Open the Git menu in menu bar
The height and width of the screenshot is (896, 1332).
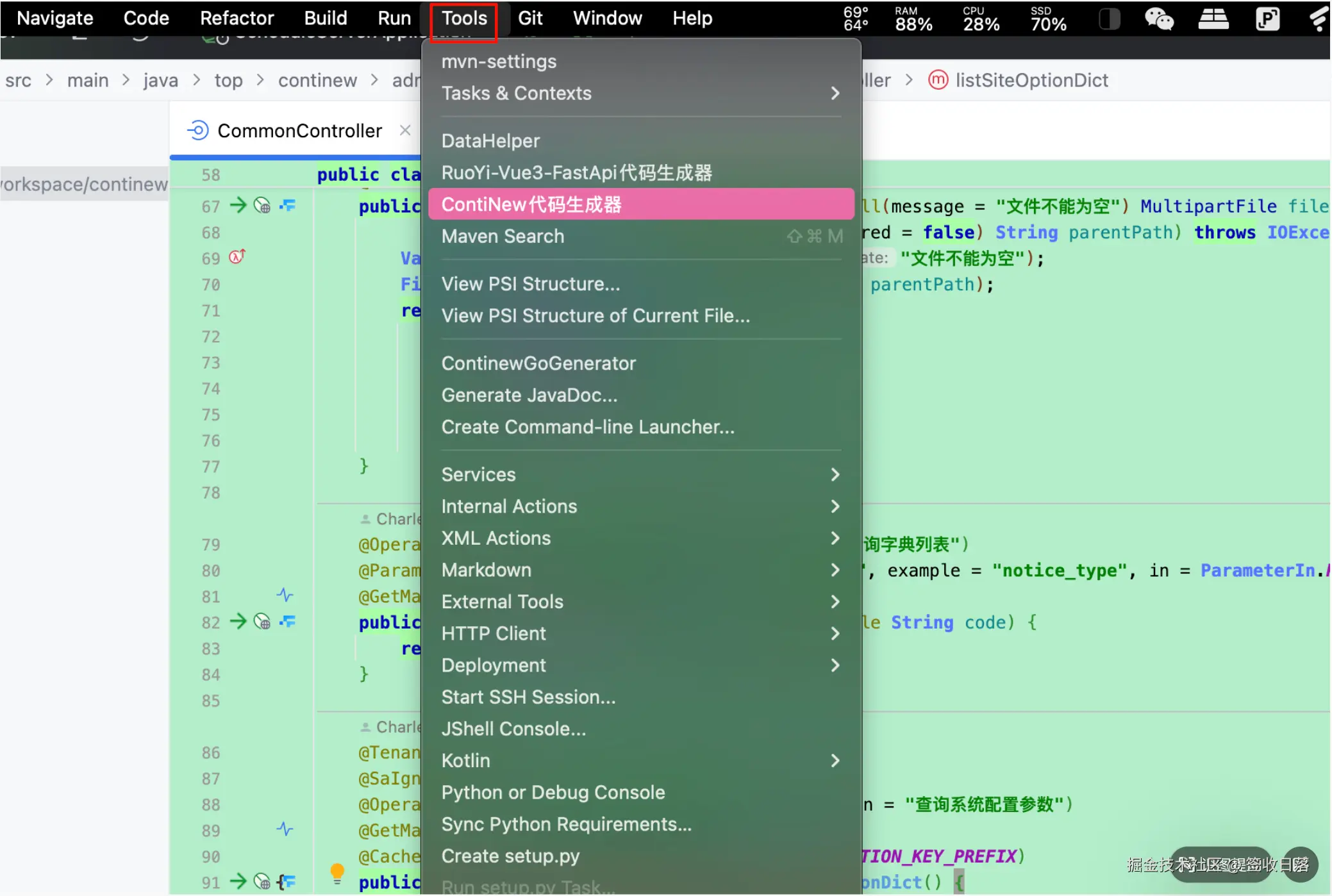[530, 18]
